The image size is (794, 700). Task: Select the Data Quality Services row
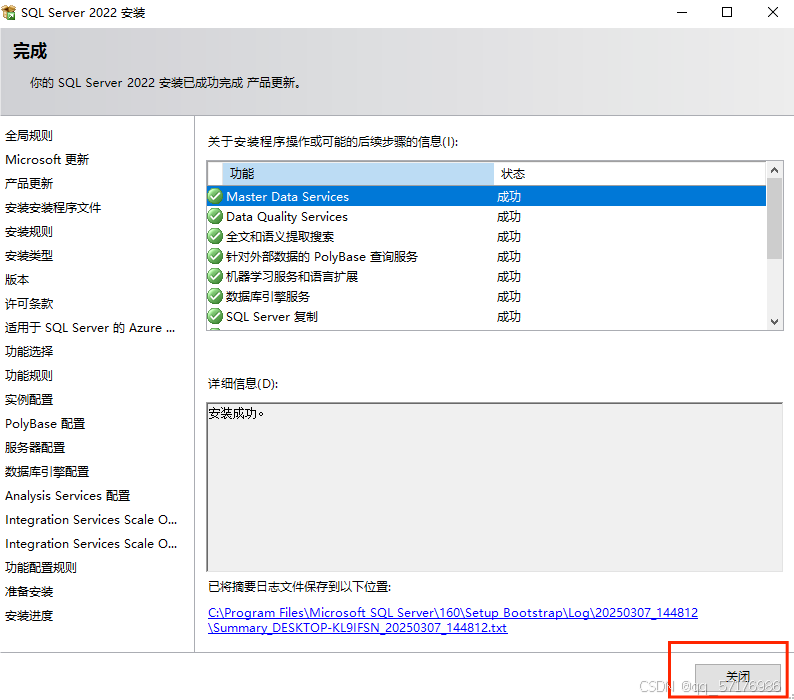pos(486,216)
